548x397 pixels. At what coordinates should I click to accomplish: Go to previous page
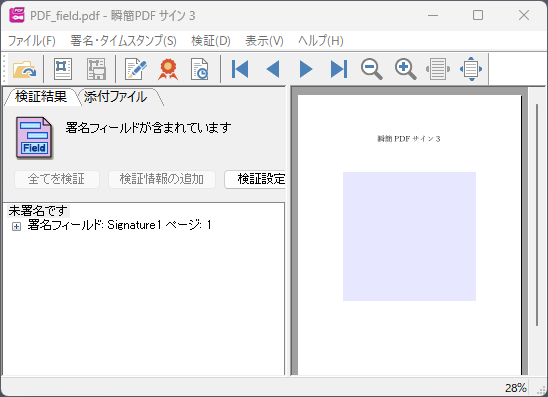tap(273, 69)
